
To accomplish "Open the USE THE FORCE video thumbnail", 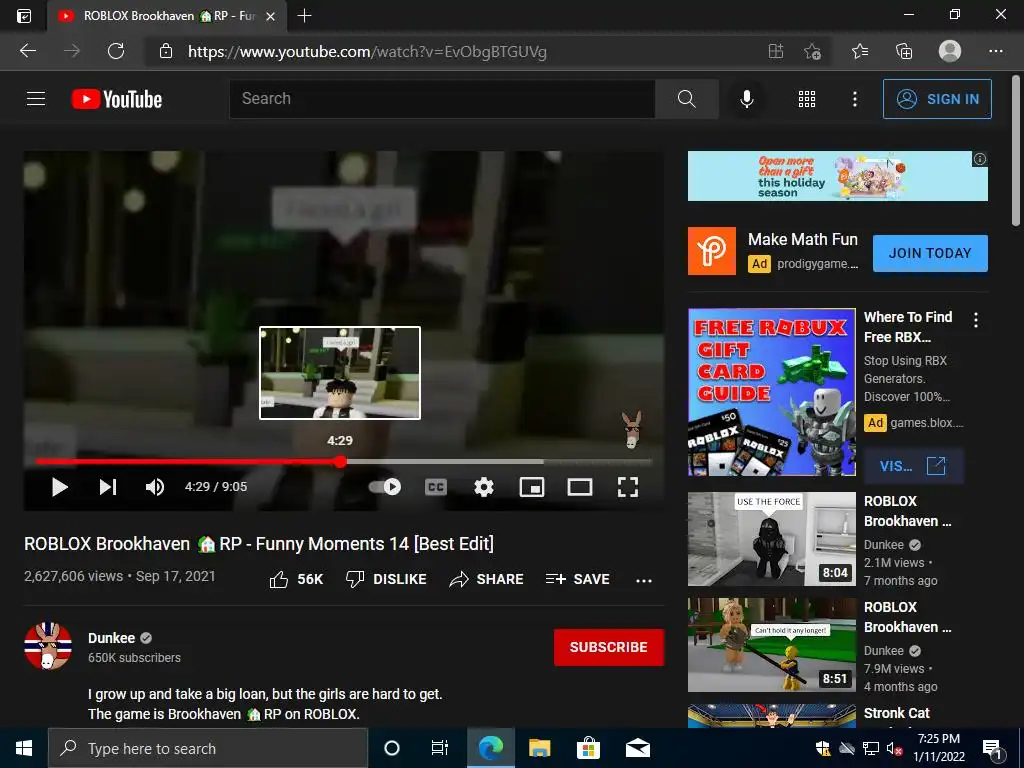I will click(772, 539).
